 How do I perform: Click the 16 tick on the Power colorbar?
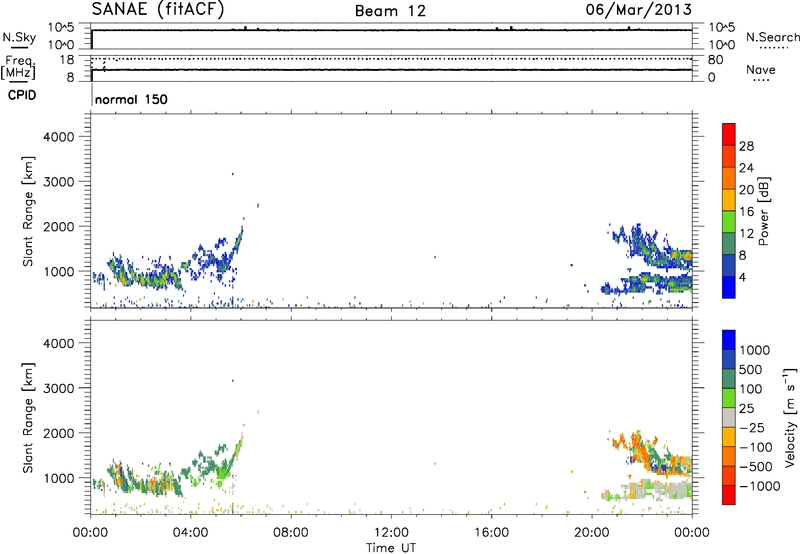click(x=746, y=212)
